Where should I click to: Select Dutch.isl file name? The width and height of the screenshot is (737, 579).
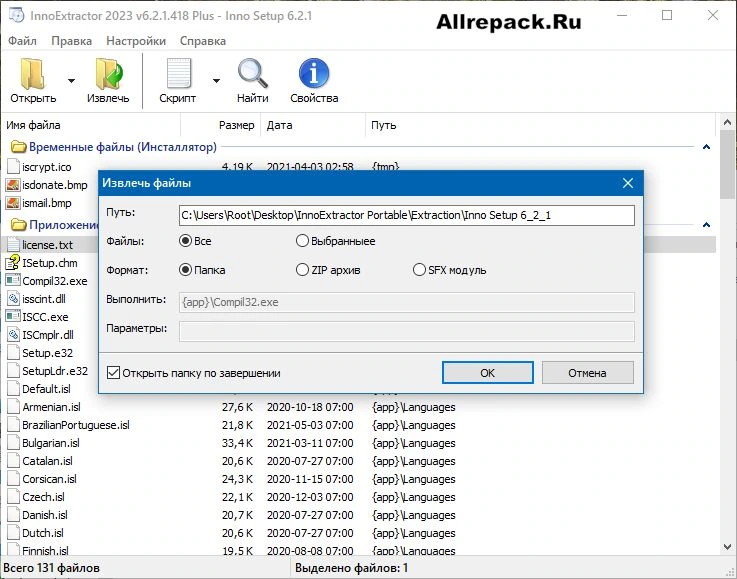[43, 533]
